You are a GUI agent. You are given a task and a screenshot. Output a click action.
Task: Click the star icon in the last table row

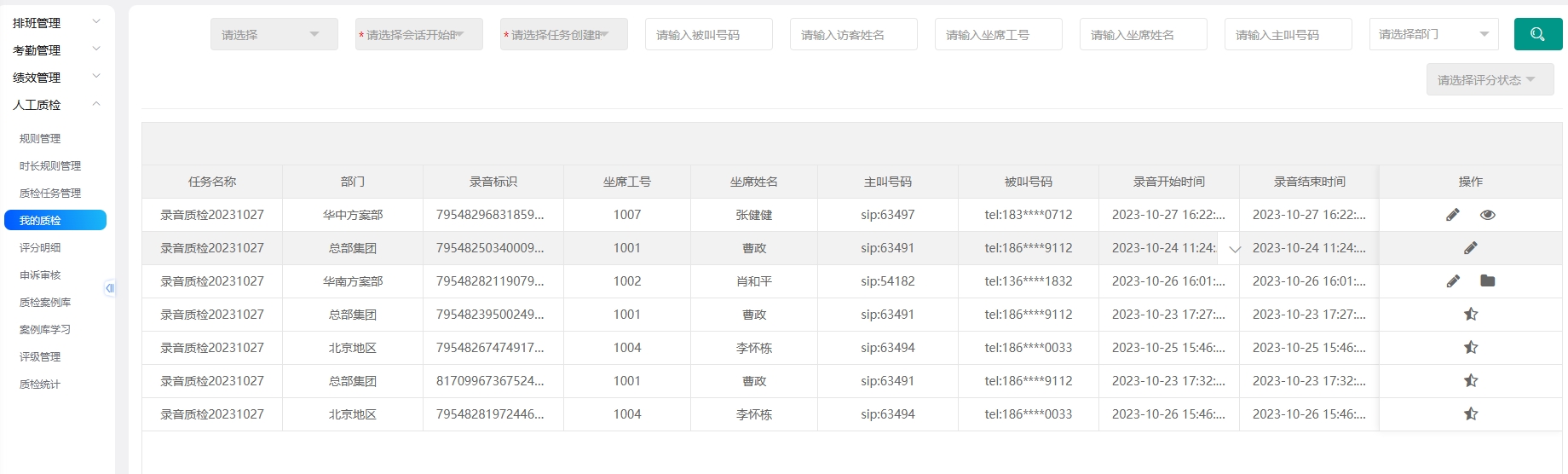tap(1471, 414)
